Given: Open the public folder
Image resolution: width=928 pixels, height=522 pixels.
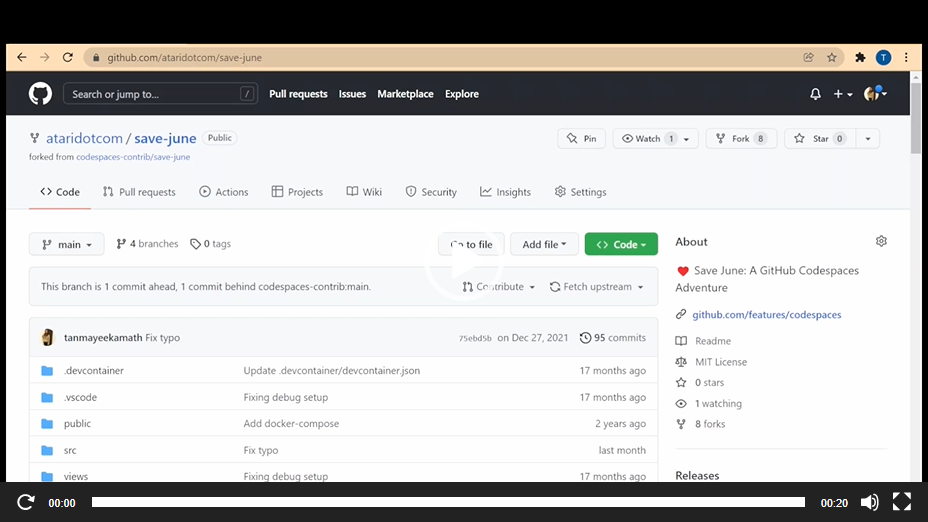Looking at the screenshot, I should 78,424.
